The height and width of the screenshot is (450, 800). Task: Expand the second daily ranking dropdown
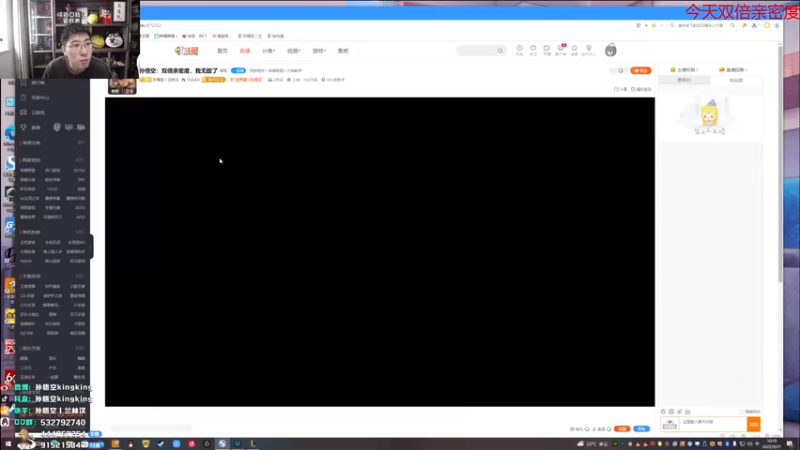coord(733,69)
